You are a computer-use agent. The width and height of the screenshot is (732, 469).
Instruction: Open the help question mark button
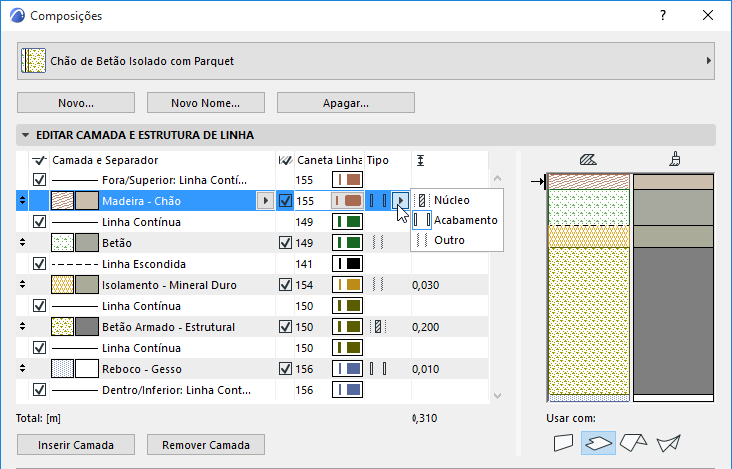[663, 15]
